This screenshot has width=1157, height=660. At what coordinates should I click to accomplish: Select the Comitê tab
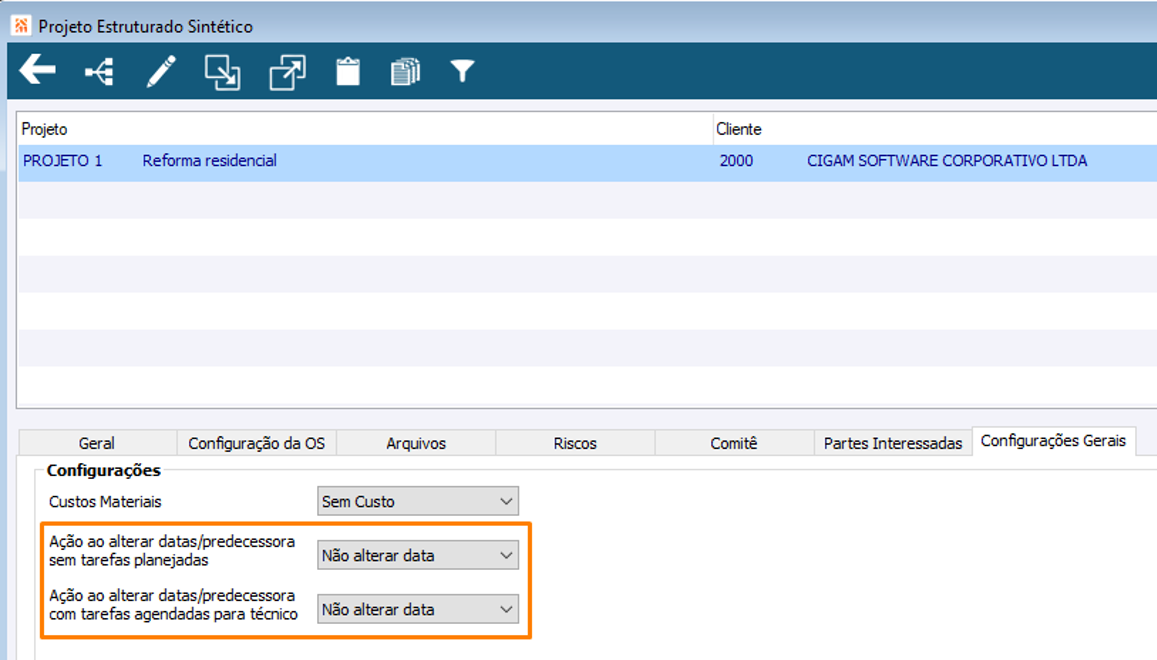pyautogui.click(x=733, y=443)
